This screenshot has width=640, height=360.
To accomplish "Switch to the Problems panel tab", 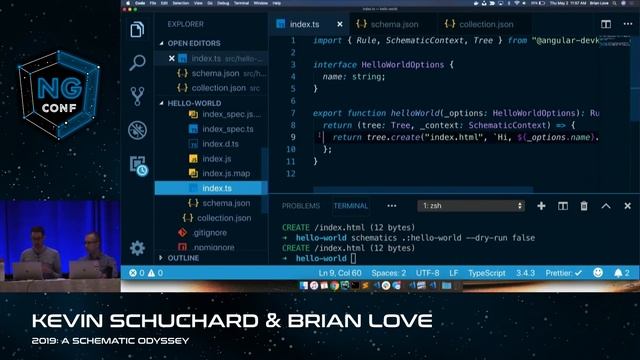I will [301, 206].
